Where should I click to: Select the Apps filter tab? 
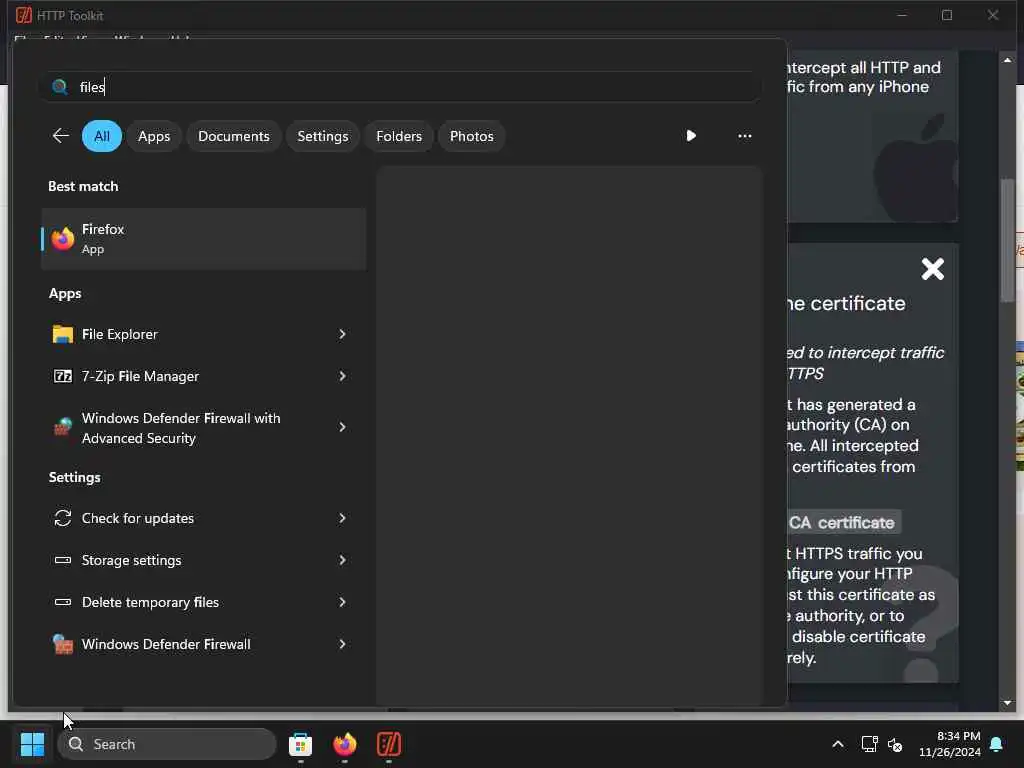click(x=154, y=136)
